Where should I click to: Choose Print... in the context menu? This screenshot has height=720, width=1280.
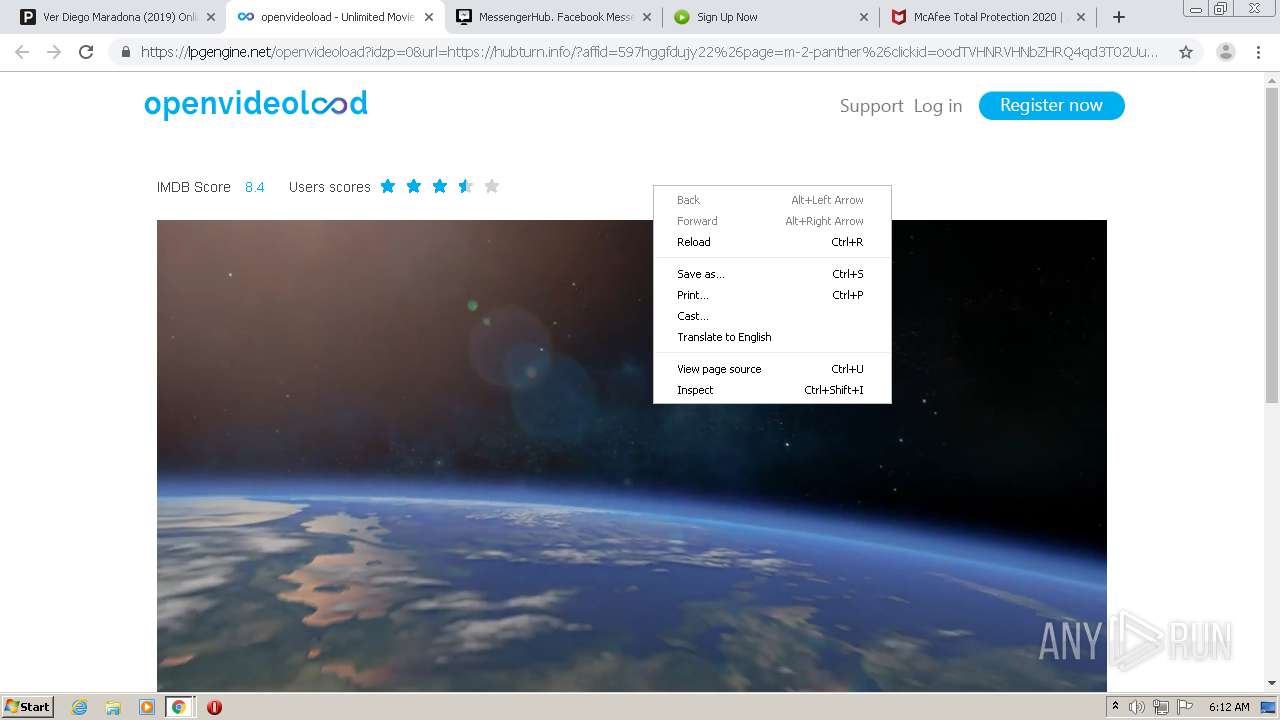tap(772, 295)
